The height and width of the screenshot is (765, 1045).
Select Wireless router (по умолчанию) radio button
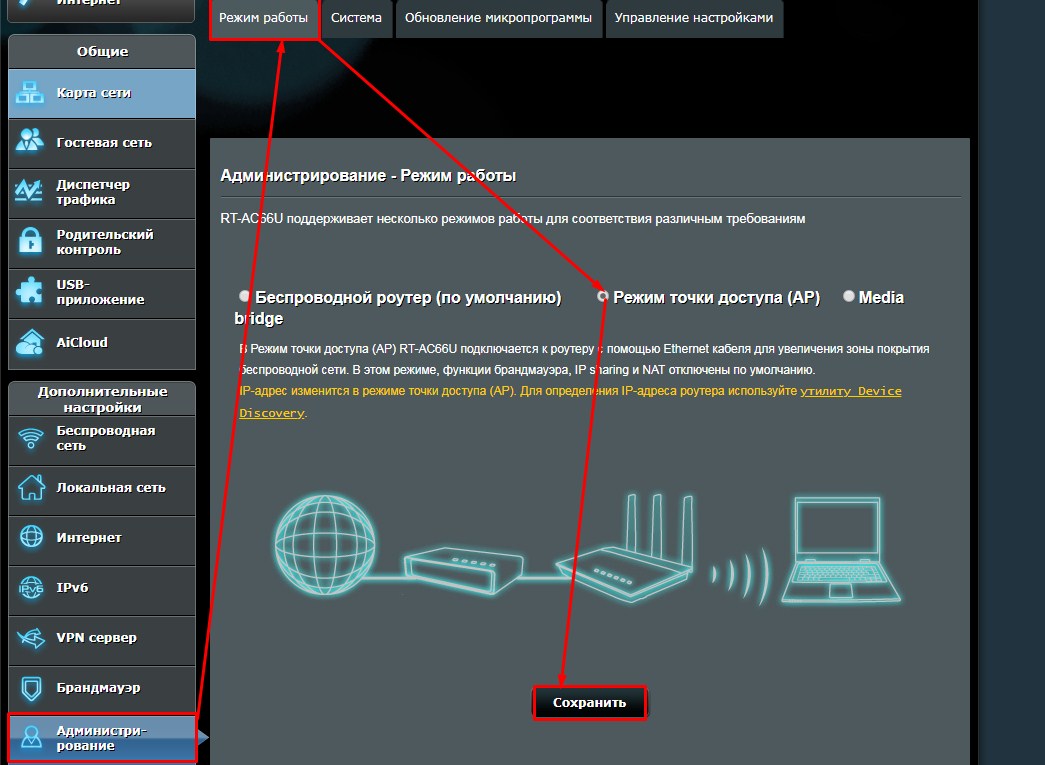click(245, 297)
